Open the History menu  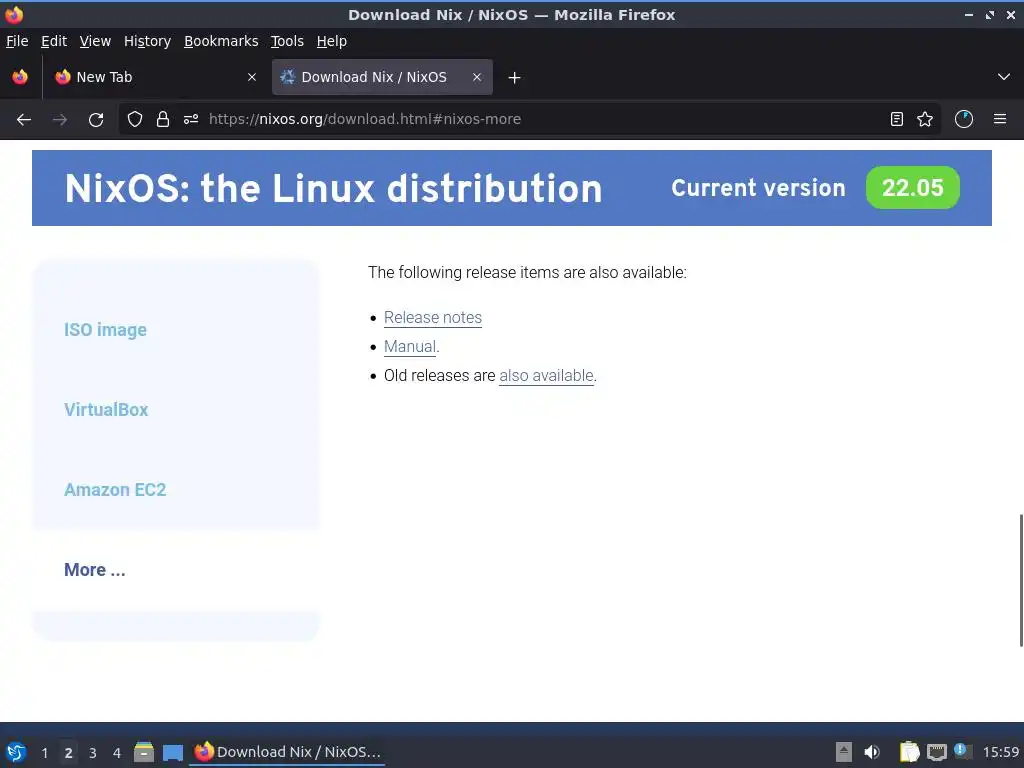tap(148, 41)
